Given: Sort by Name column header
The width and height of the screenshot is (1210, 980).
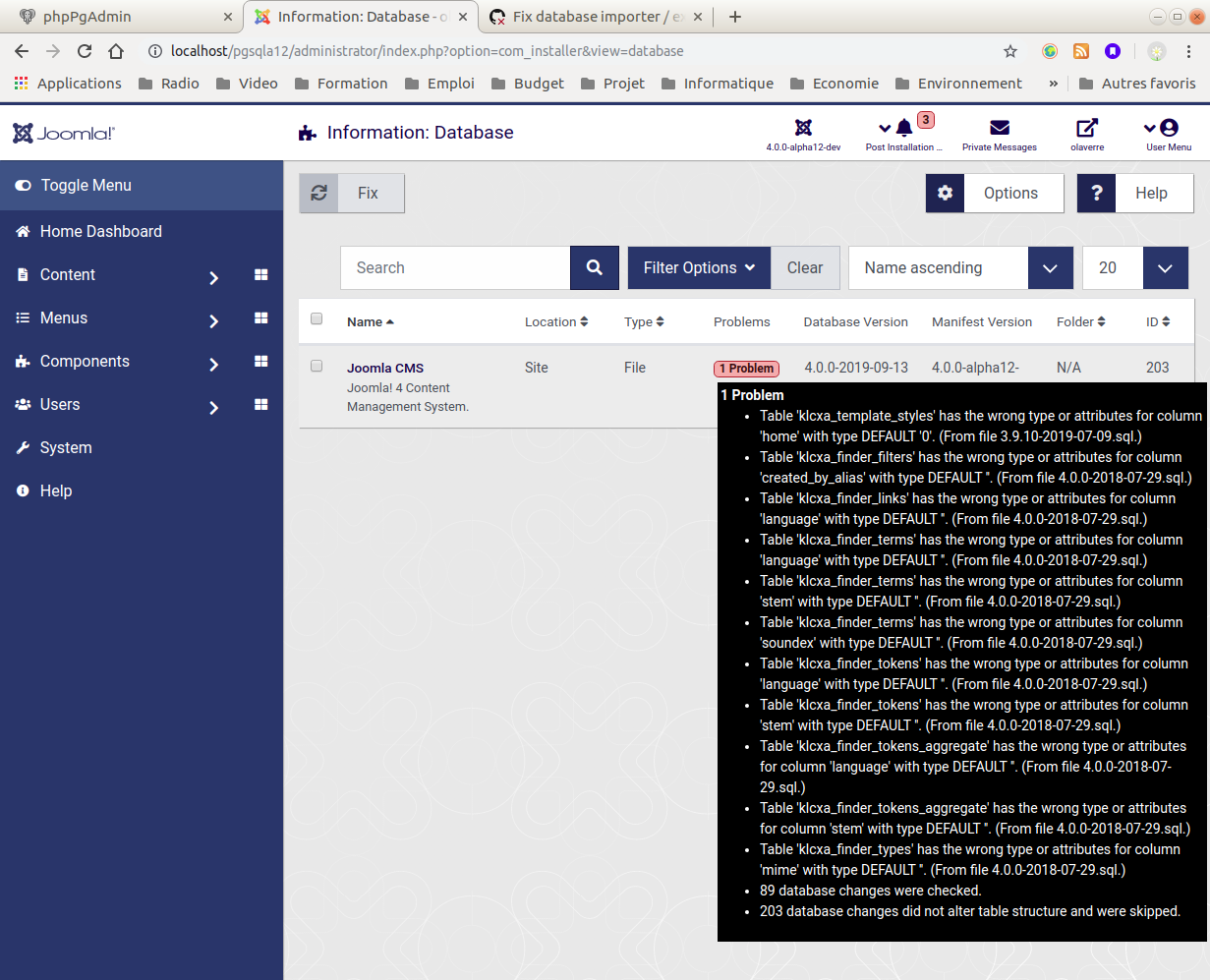Looking at the screenshot, I should (371, 321).
